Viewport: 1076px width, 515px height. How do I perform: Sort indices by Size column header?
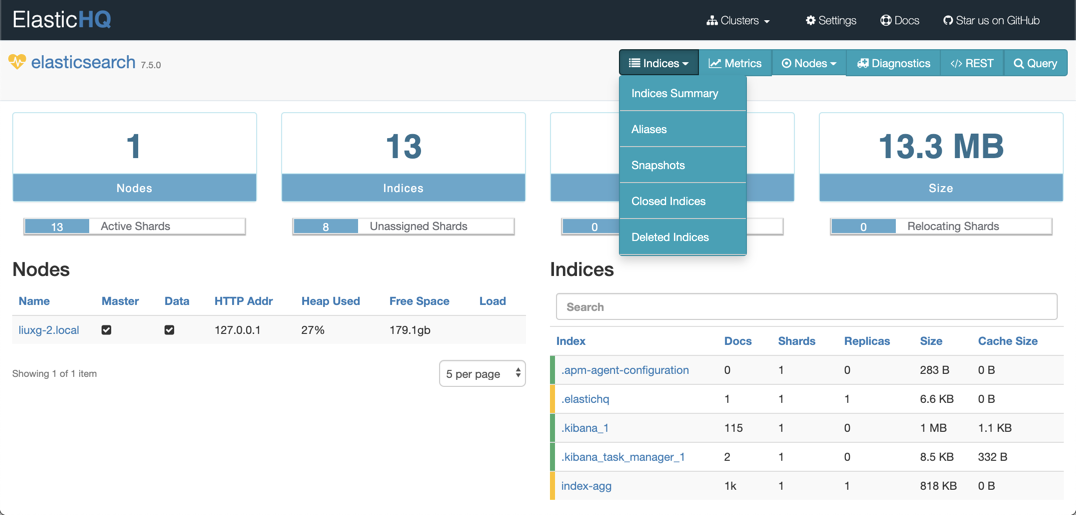coord(931,341)
